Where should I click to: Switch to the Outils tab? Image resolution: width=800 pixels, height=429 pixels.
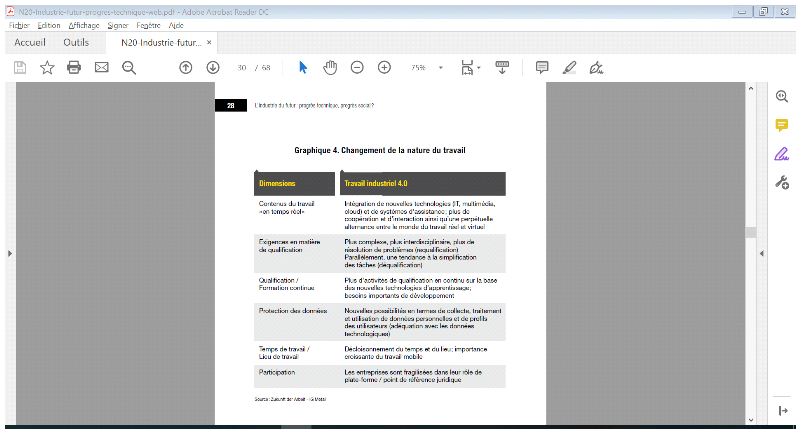(76, 42)
